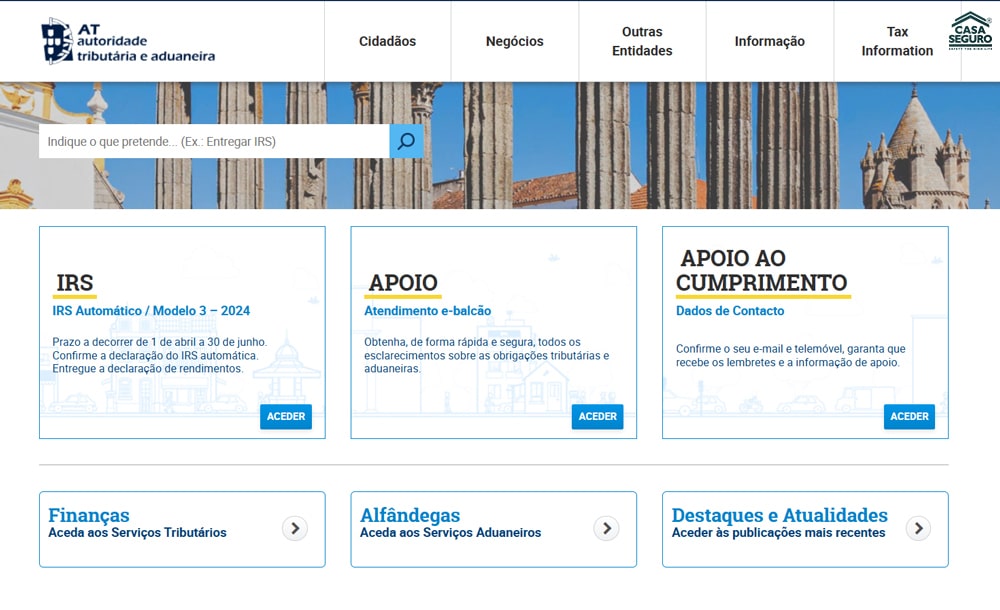
Task: Focus the 'Indique o que pretende' search field
Action: (213, 141)
